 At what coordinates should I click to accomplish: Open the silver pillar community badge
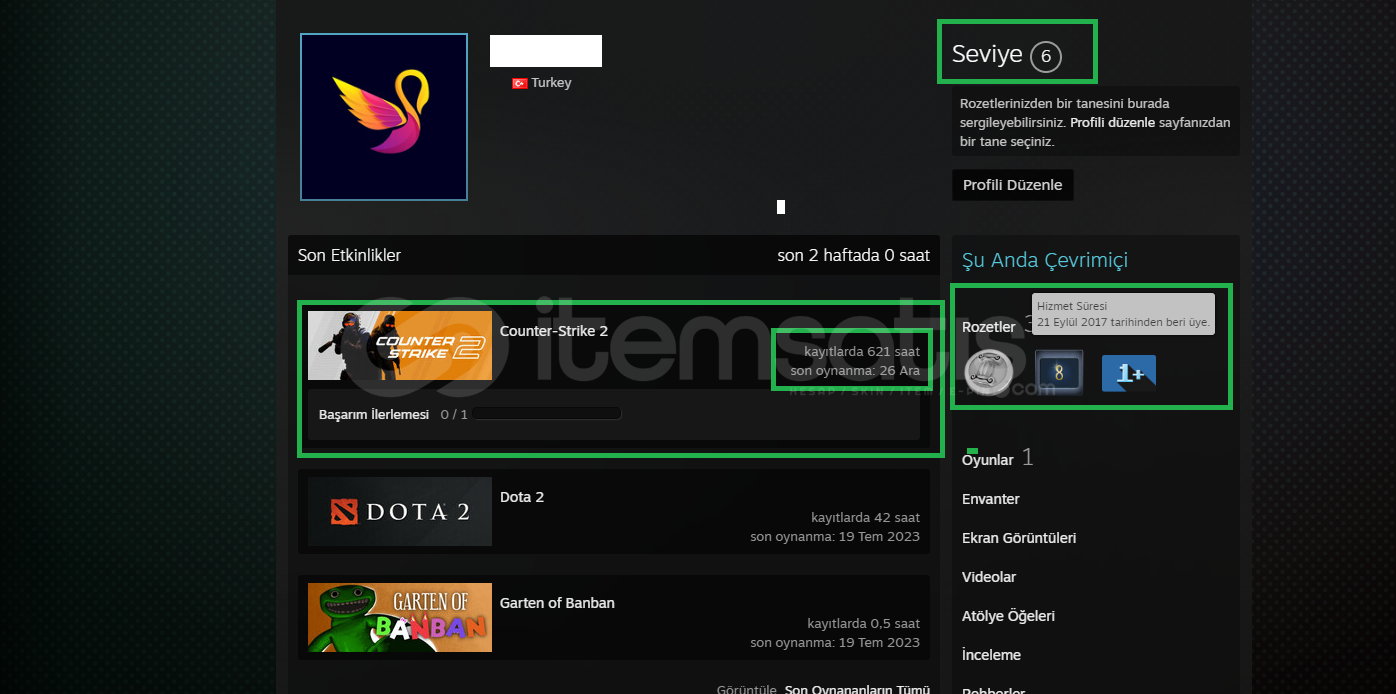point(988,372)
